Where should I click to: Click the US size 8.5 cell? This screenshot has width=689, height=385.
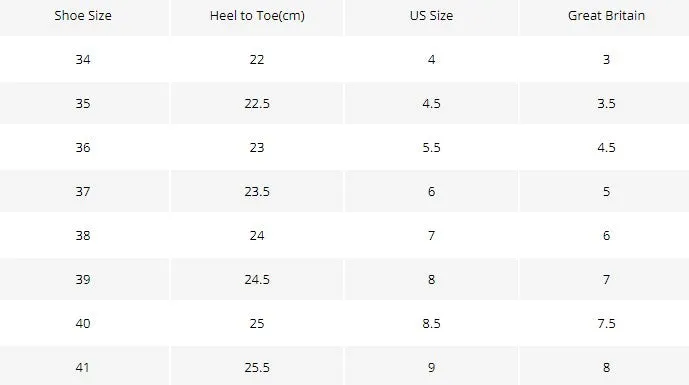(x=431, y=323)
